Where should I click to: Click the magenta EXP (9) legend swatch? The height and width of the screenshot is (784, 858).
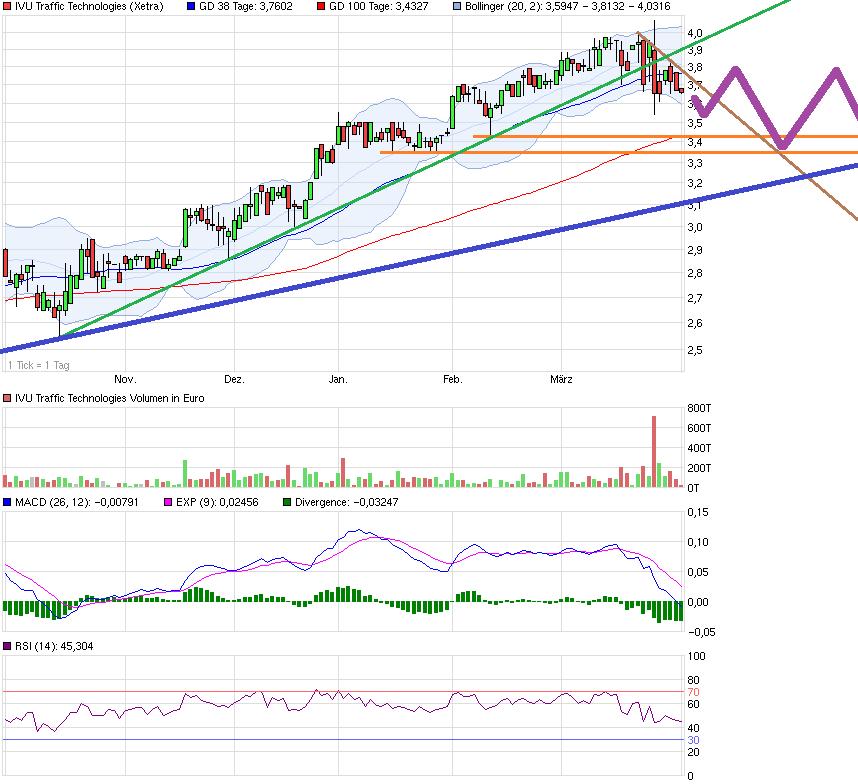click(168, 502)
